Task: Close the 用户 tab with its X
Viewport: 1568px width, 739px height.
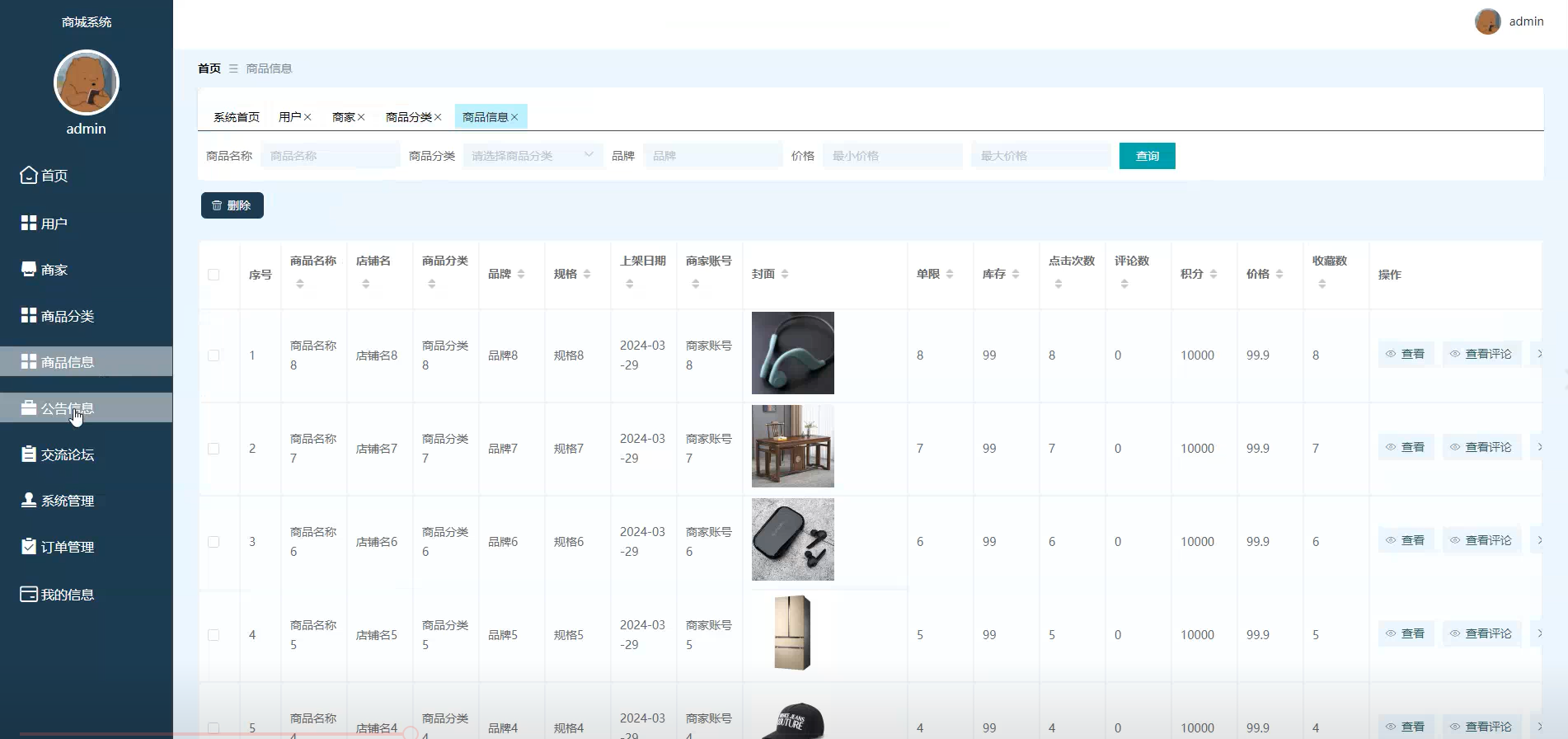Action: point(307,117)
